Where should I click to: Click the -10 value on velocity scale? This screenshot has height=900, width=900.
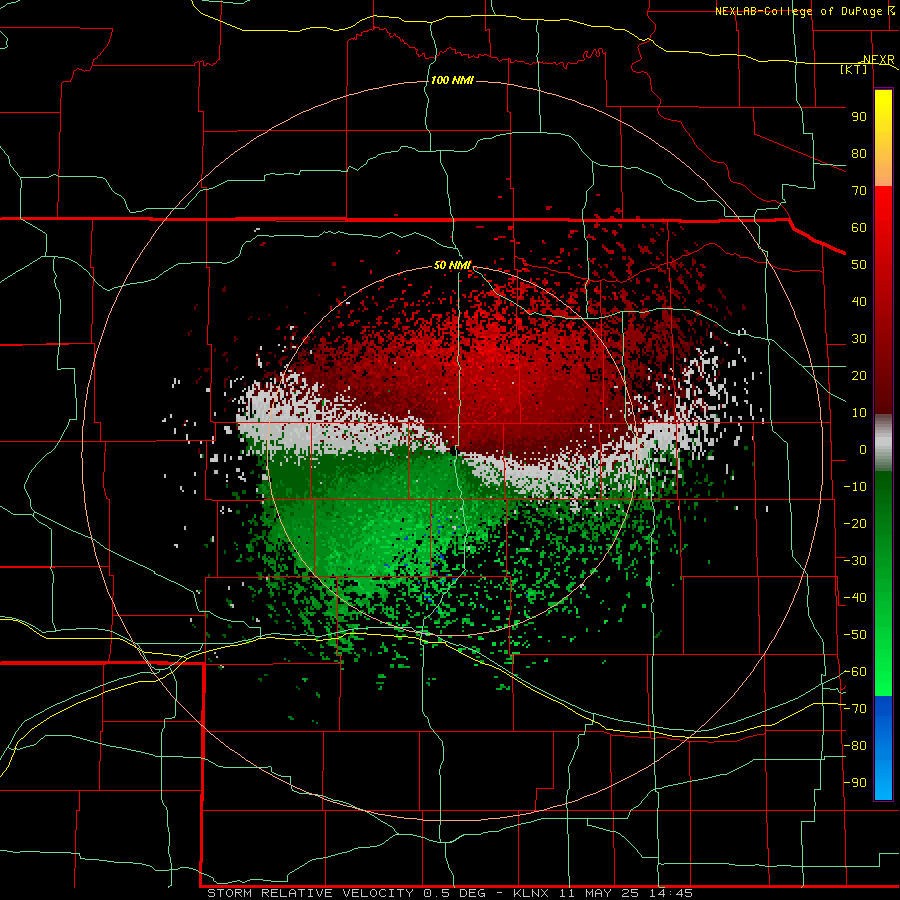[x=855, y=487]
